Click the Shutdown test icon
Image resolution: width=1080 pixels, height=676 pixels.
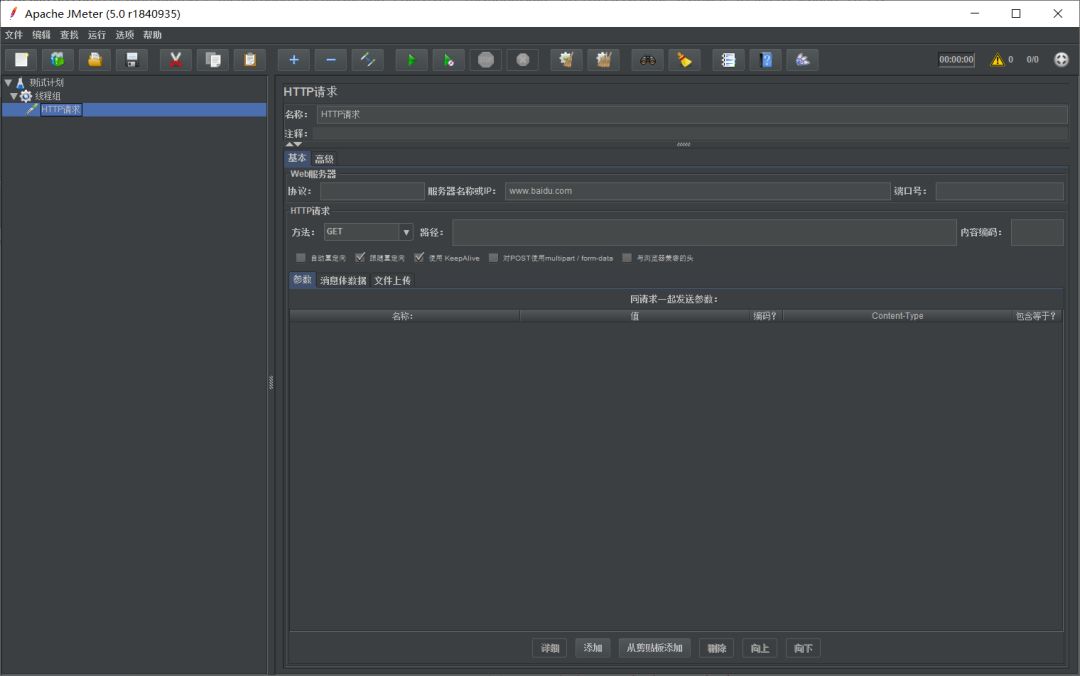point(523,60)
